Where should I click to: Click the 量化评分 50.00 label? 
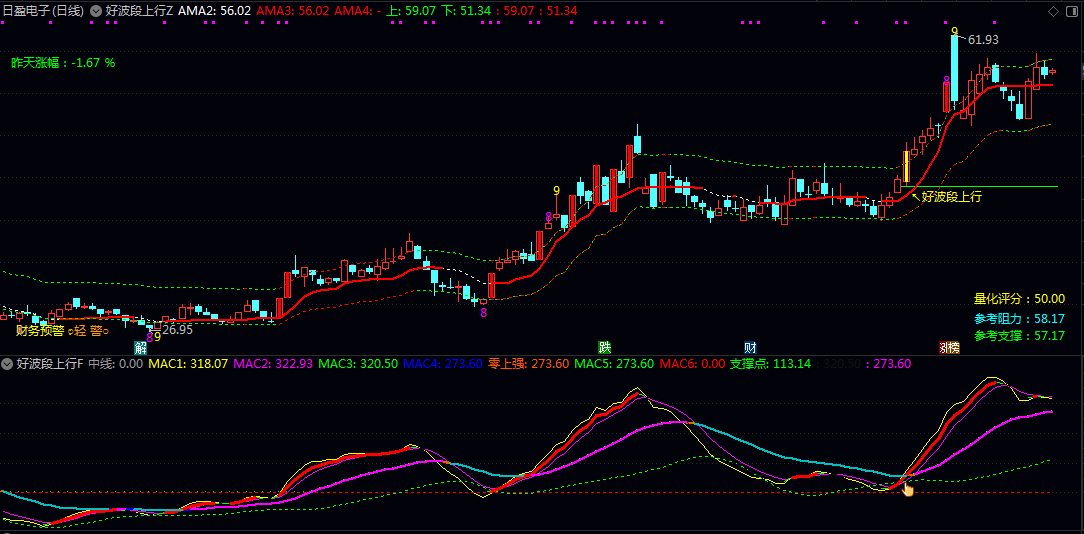tap(1019, 299)
